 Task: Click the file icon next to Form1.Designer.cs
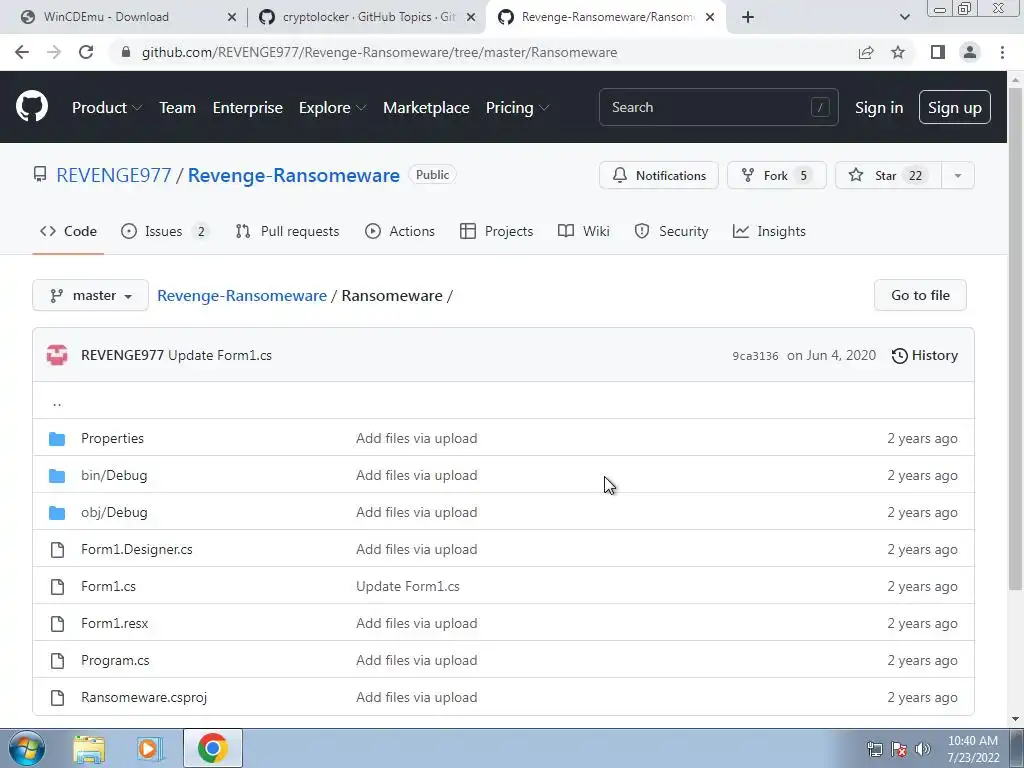[x=57, y=549]
